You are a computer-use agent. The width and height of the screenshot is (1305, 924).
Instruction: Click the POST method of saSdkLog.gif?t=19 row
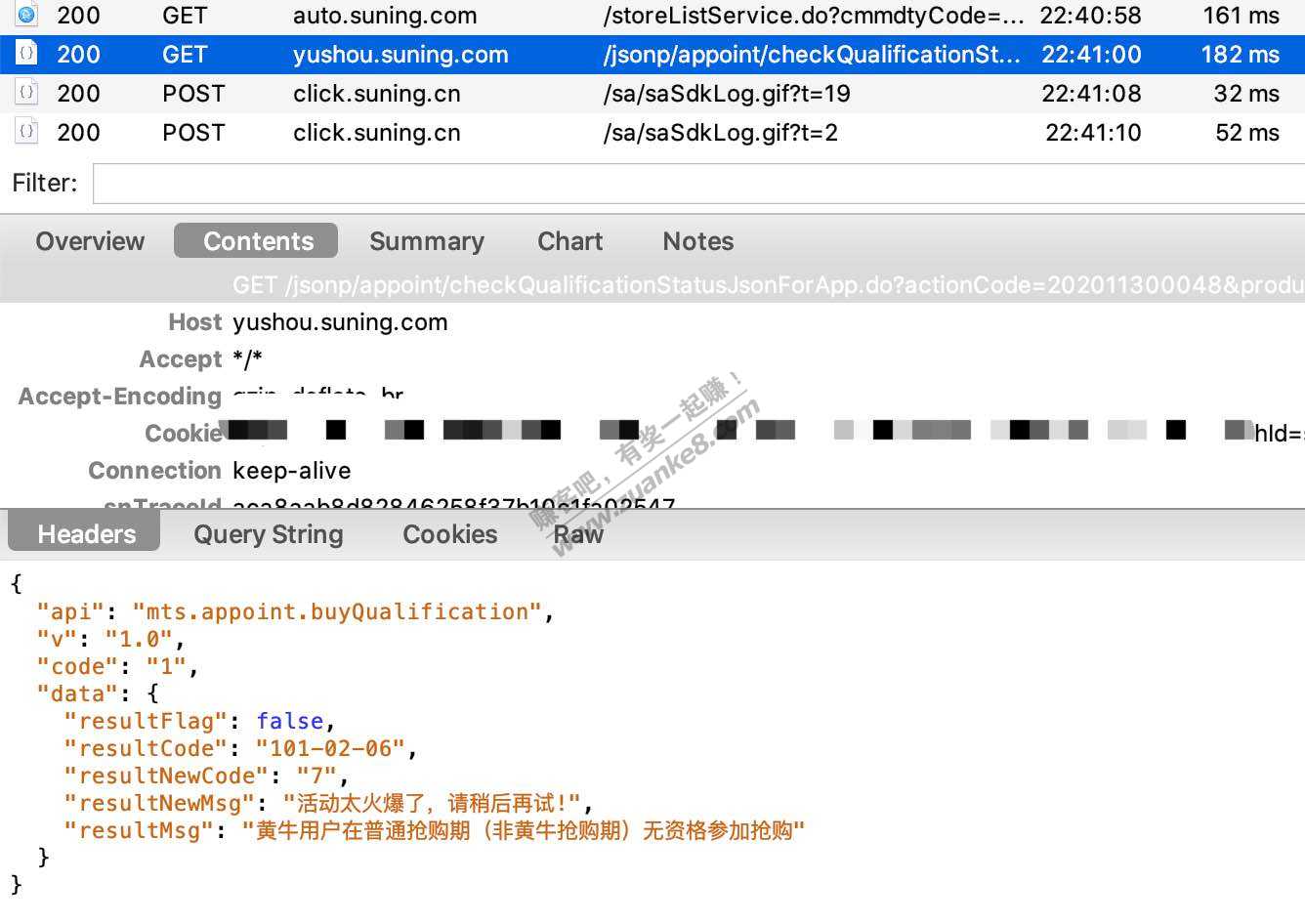click(193, 94)
